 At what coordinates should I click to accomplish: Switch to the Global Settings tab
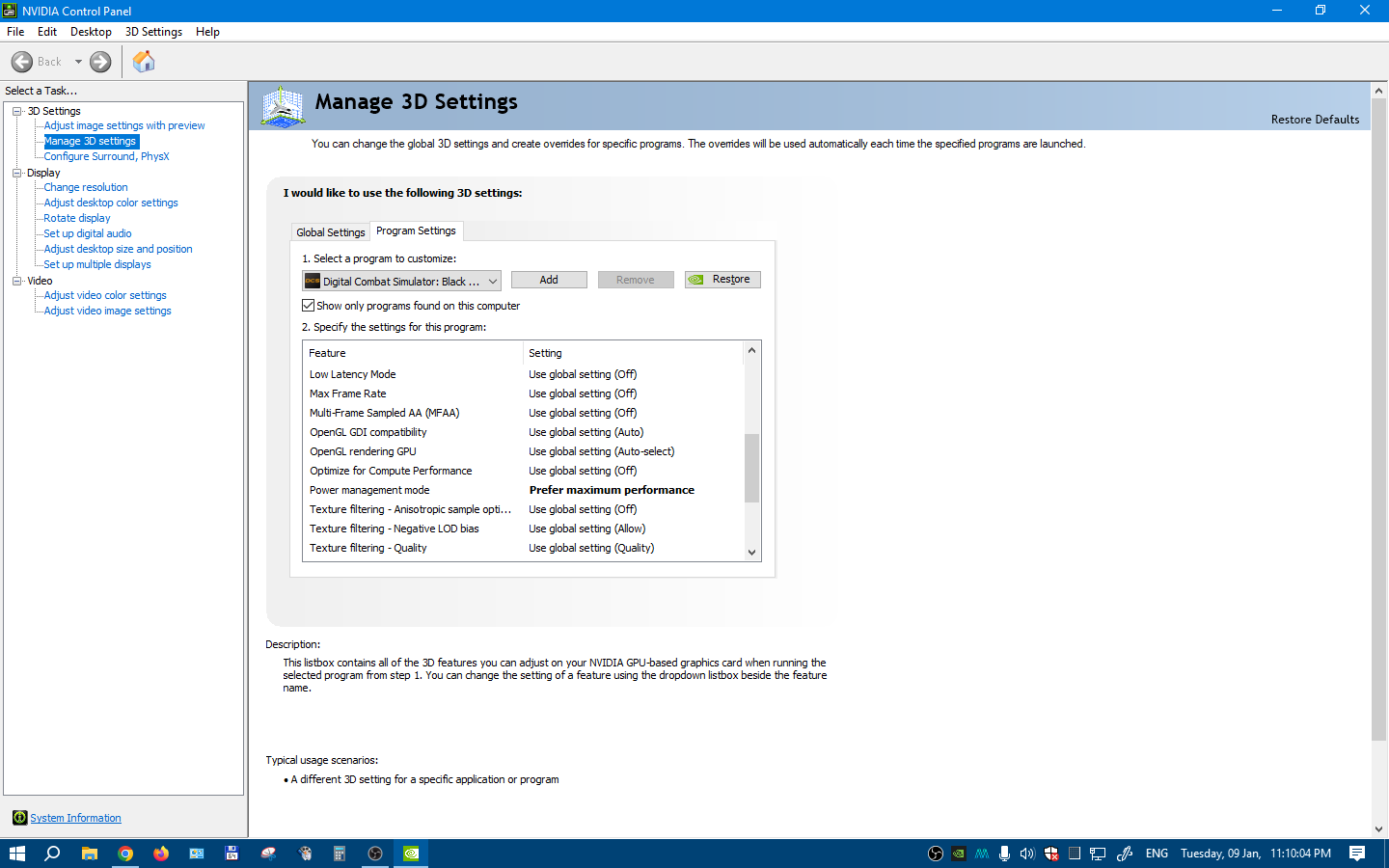tap(331, 232)
